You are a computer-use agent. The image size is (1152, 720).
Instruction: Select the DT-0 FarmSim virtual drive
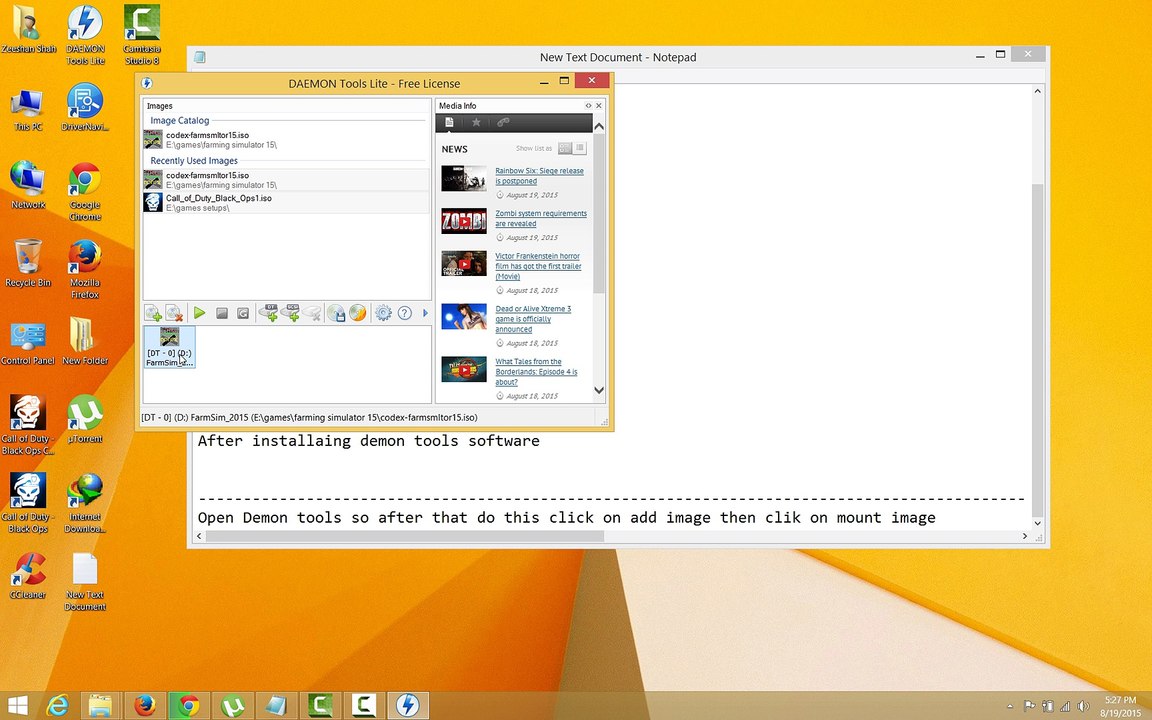click(169, 347)
